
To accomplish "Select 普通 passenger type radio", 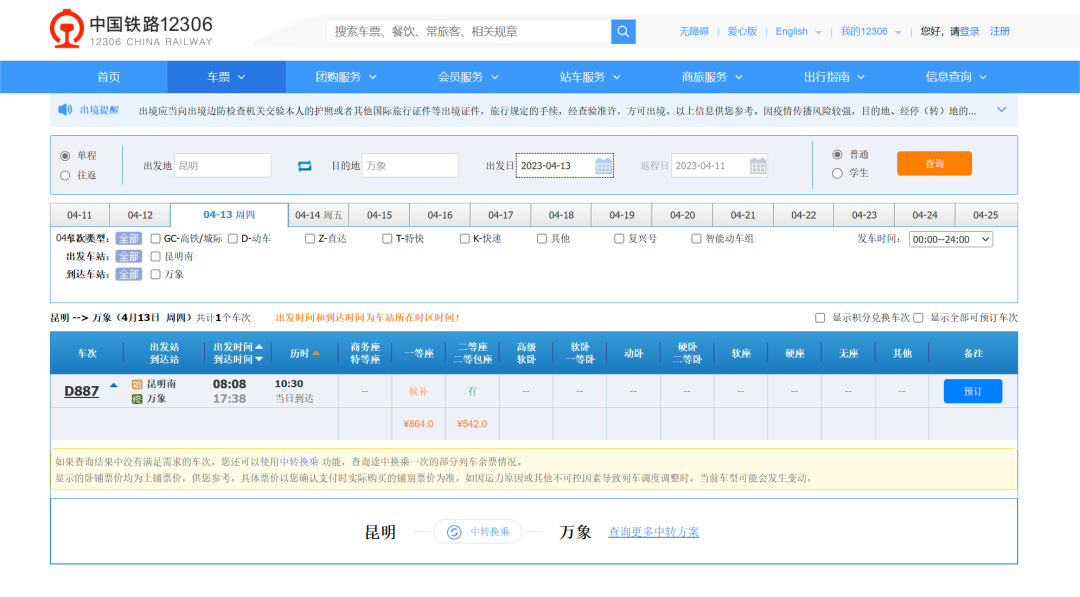I will pyautogui.click(x=837, y=155).
